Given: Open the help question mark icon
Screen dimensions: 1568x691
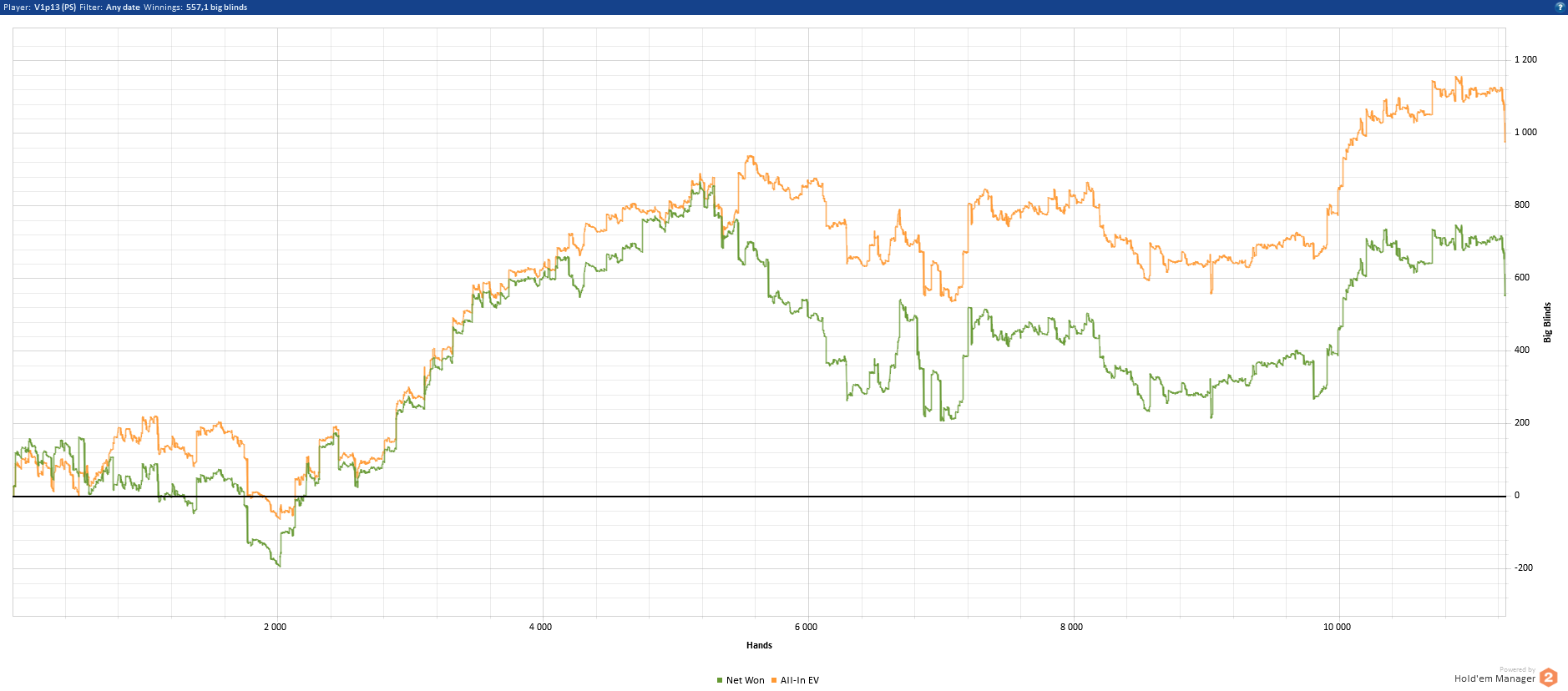Looking at the screenshot, I should click(x=1560, y=7).
